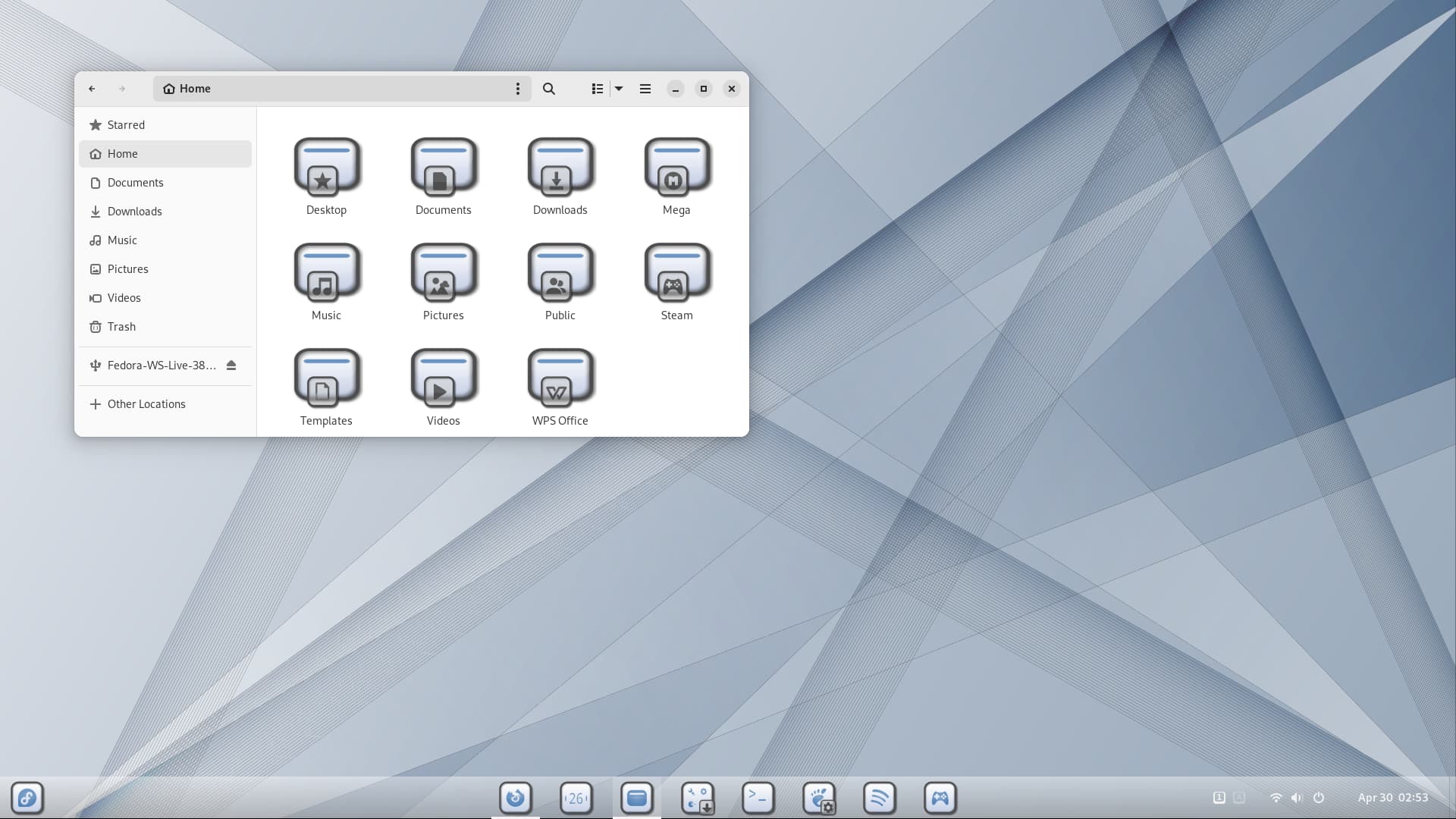
Task: Open the hamburger main menu
Action: pos(645,89)
